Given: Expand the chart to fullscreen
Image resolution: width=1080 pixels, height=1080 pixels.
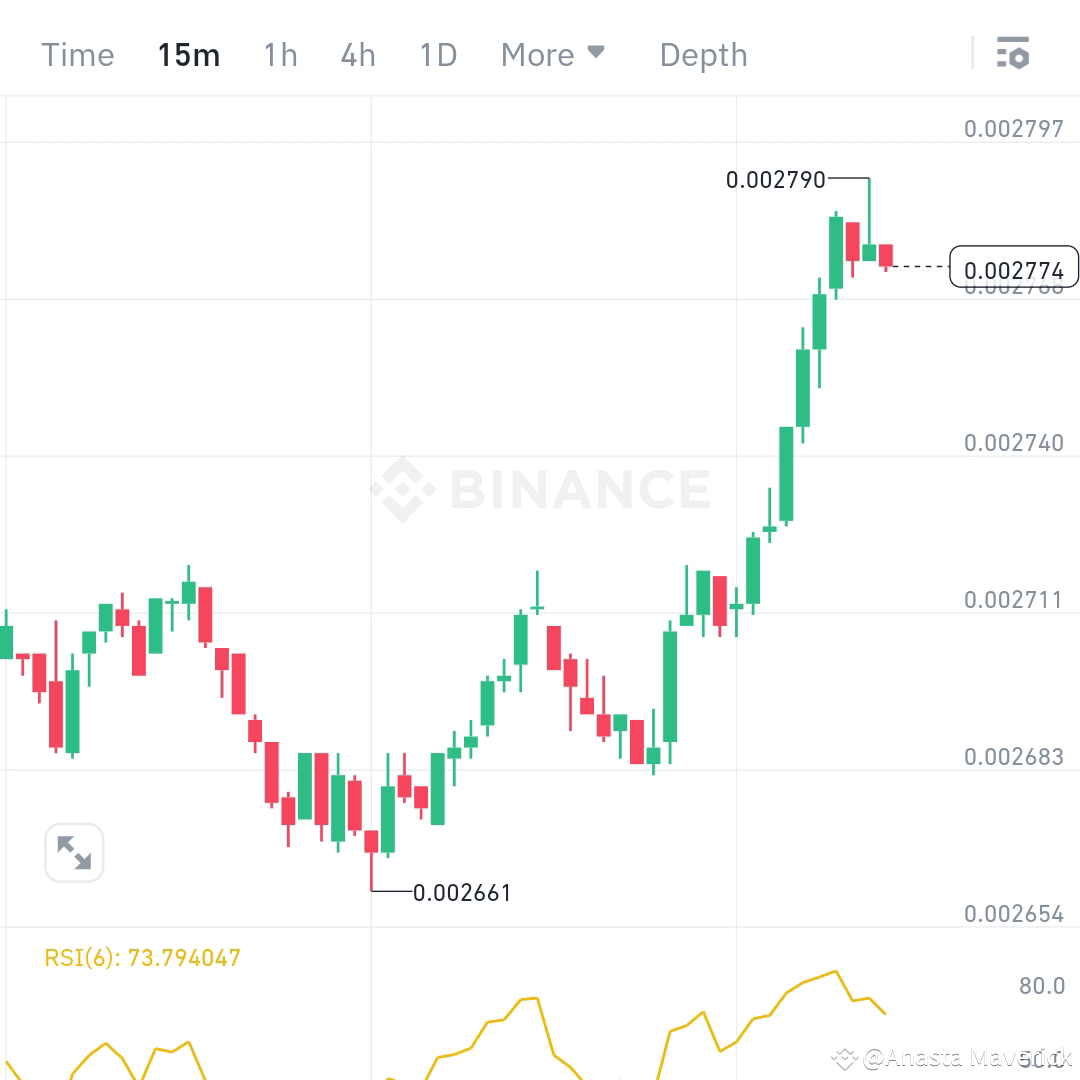Looking at the screenshot, I should click(74, 852).
